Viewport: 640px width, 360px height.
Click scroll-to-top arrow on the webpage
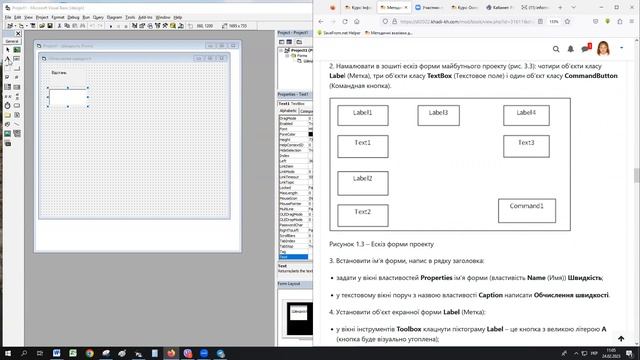621,338
